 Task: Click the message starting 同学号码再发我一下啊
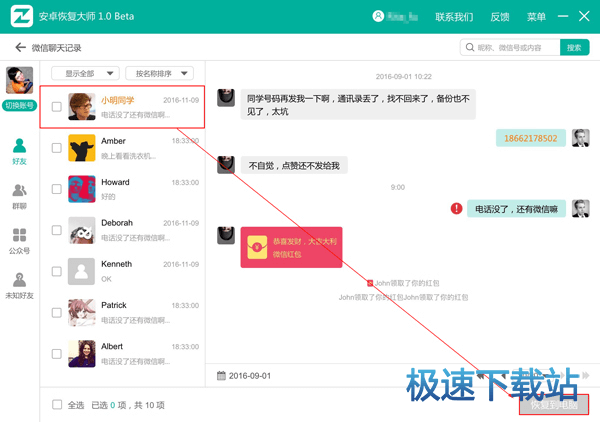358,105
